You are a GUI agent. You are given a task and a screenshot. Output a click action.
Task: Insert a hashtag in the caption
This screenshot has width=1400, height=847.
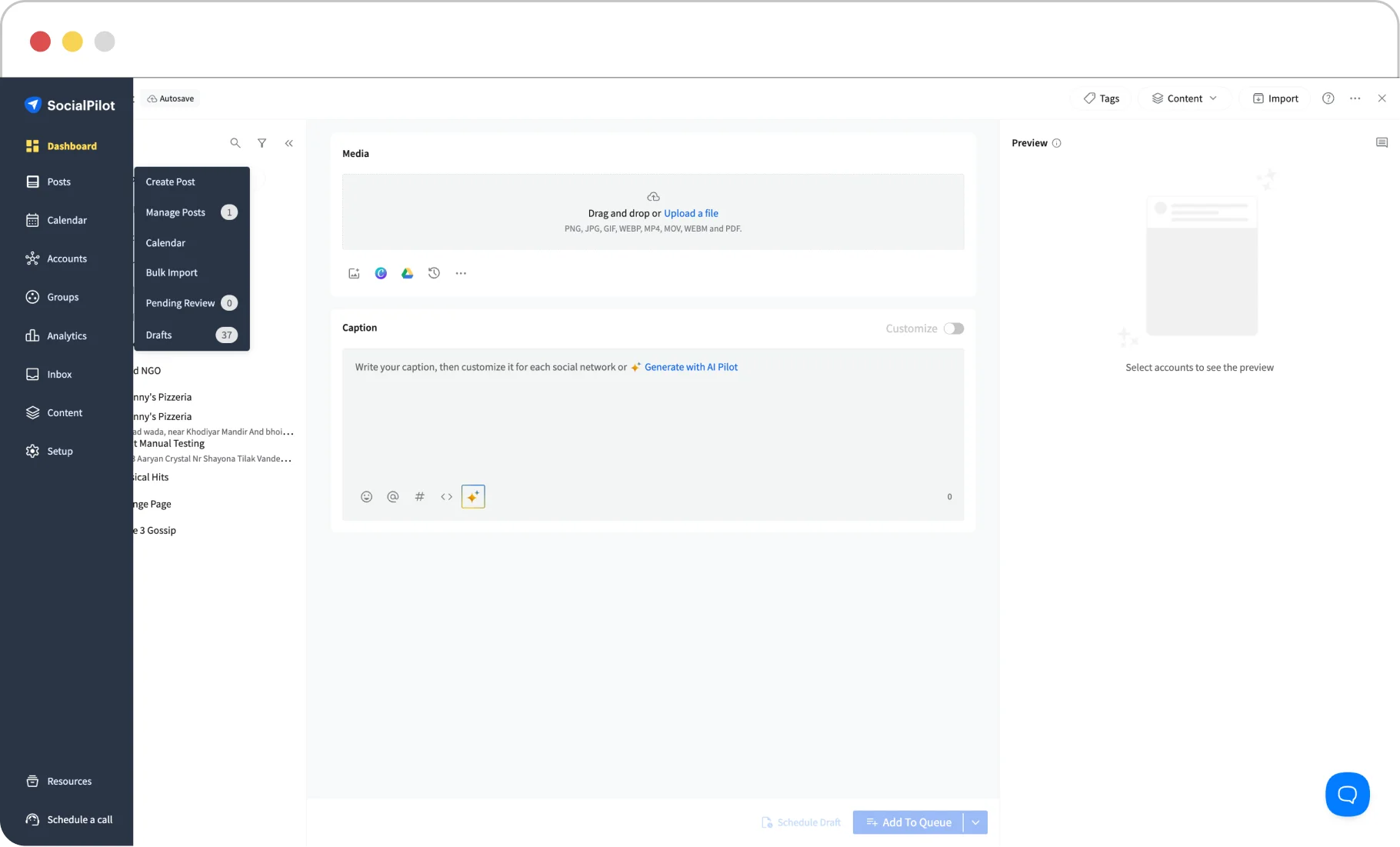point(420,496)
